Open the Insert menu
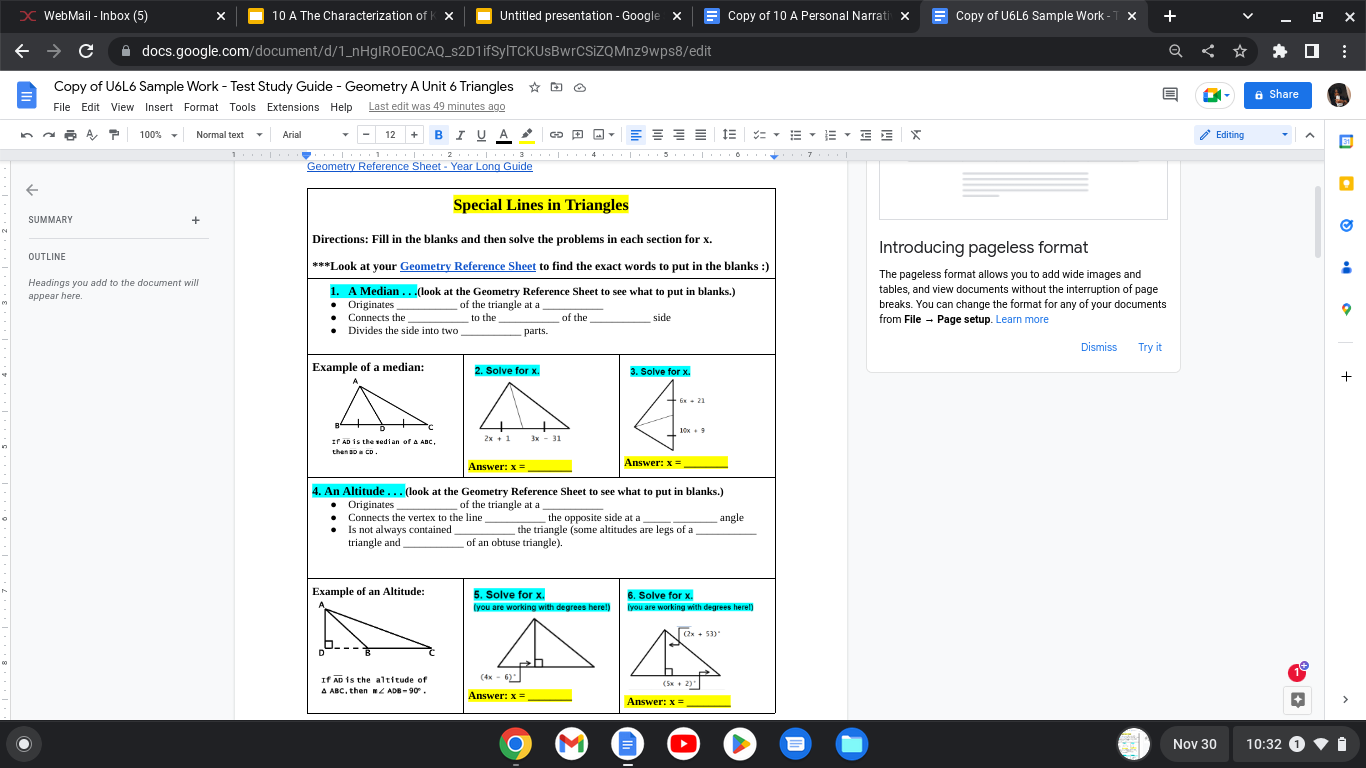This screenshot has width=1366, height=768. 159,107
